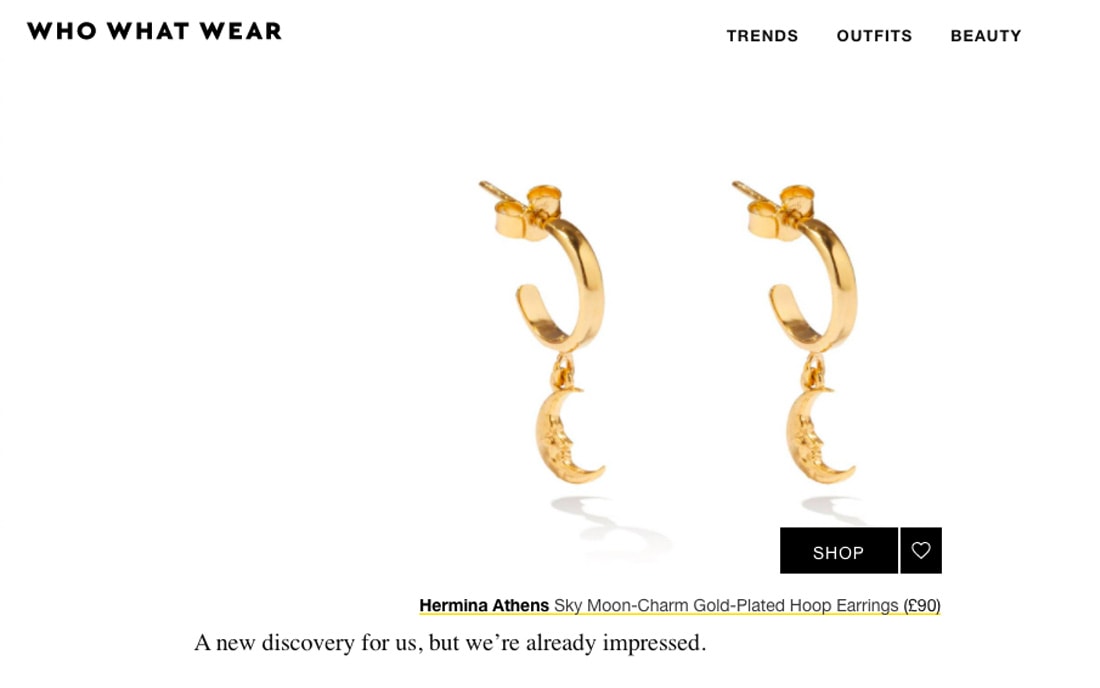
Task: Open the Beauty navigation link
Action: 986,36
